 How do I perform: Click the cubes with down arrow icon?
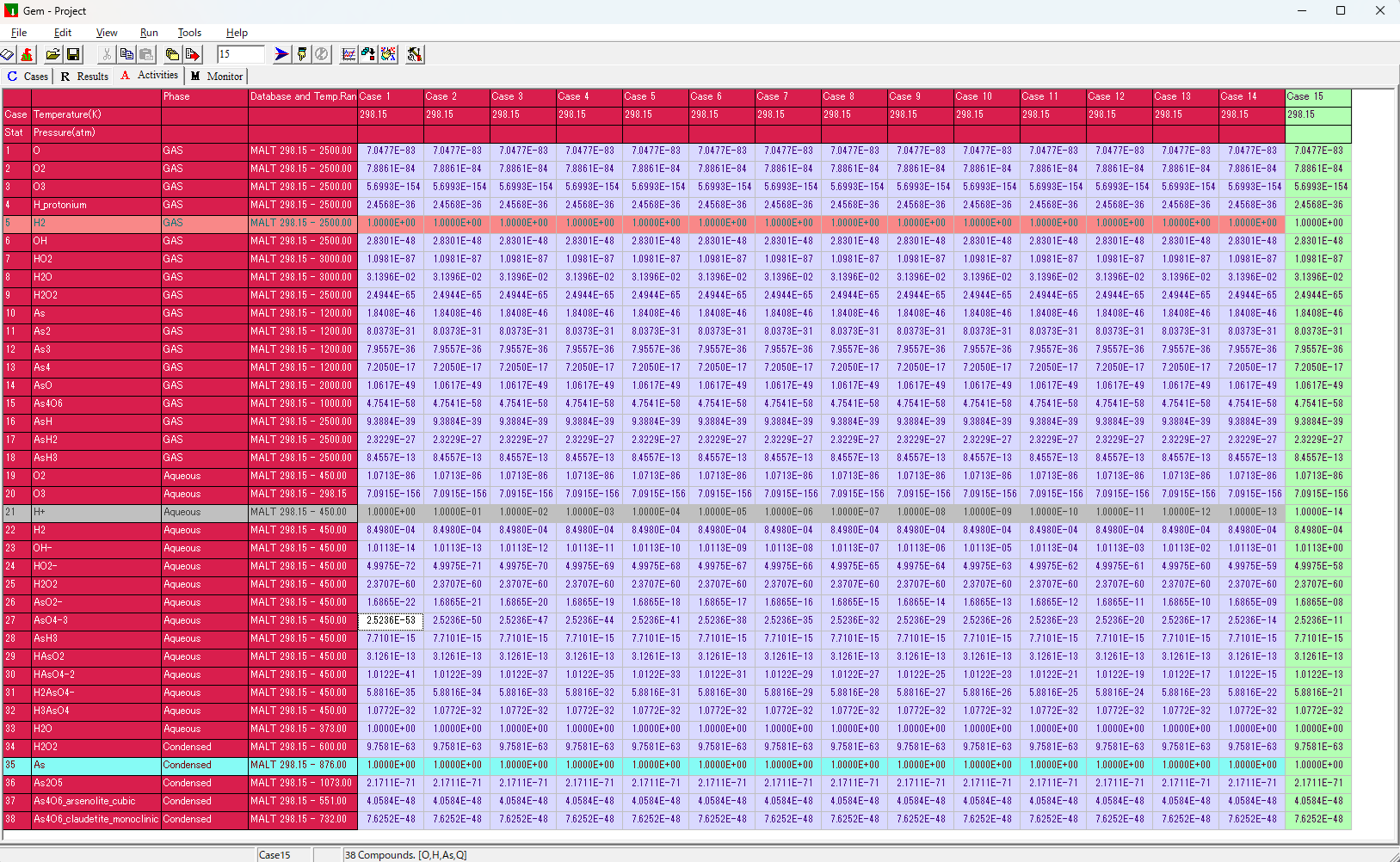point(368,54)
